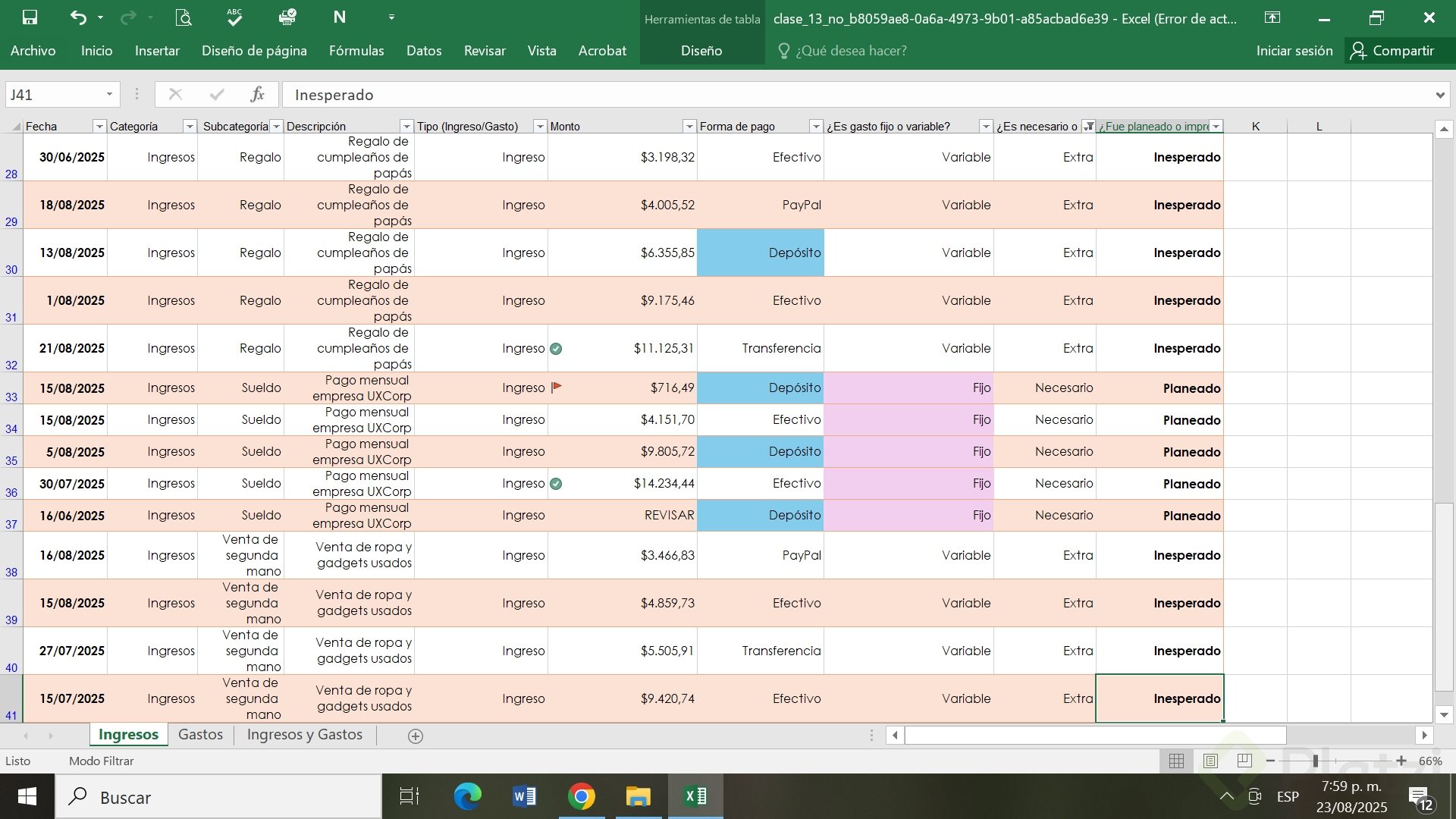
Task: Click the Name Box showing J41
Action: pyautogui.click(x=53, y=95)
